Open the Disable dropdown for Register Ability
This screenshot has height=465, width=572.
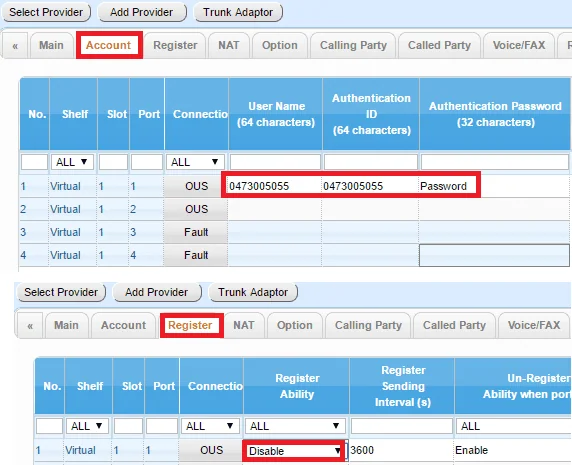pos(294,451)
